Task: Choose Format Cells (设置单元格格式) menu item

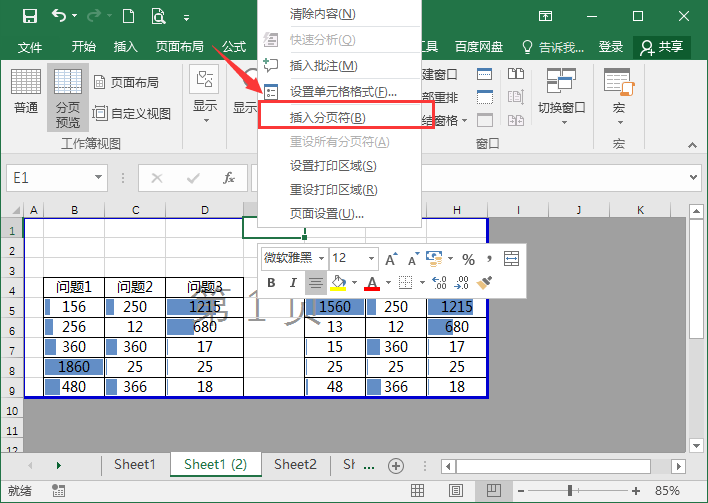Action: [x=340, y=92]
